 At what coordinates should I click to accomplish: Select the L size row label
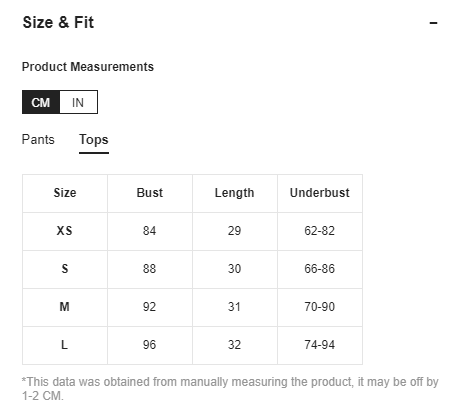pos(64,345)
